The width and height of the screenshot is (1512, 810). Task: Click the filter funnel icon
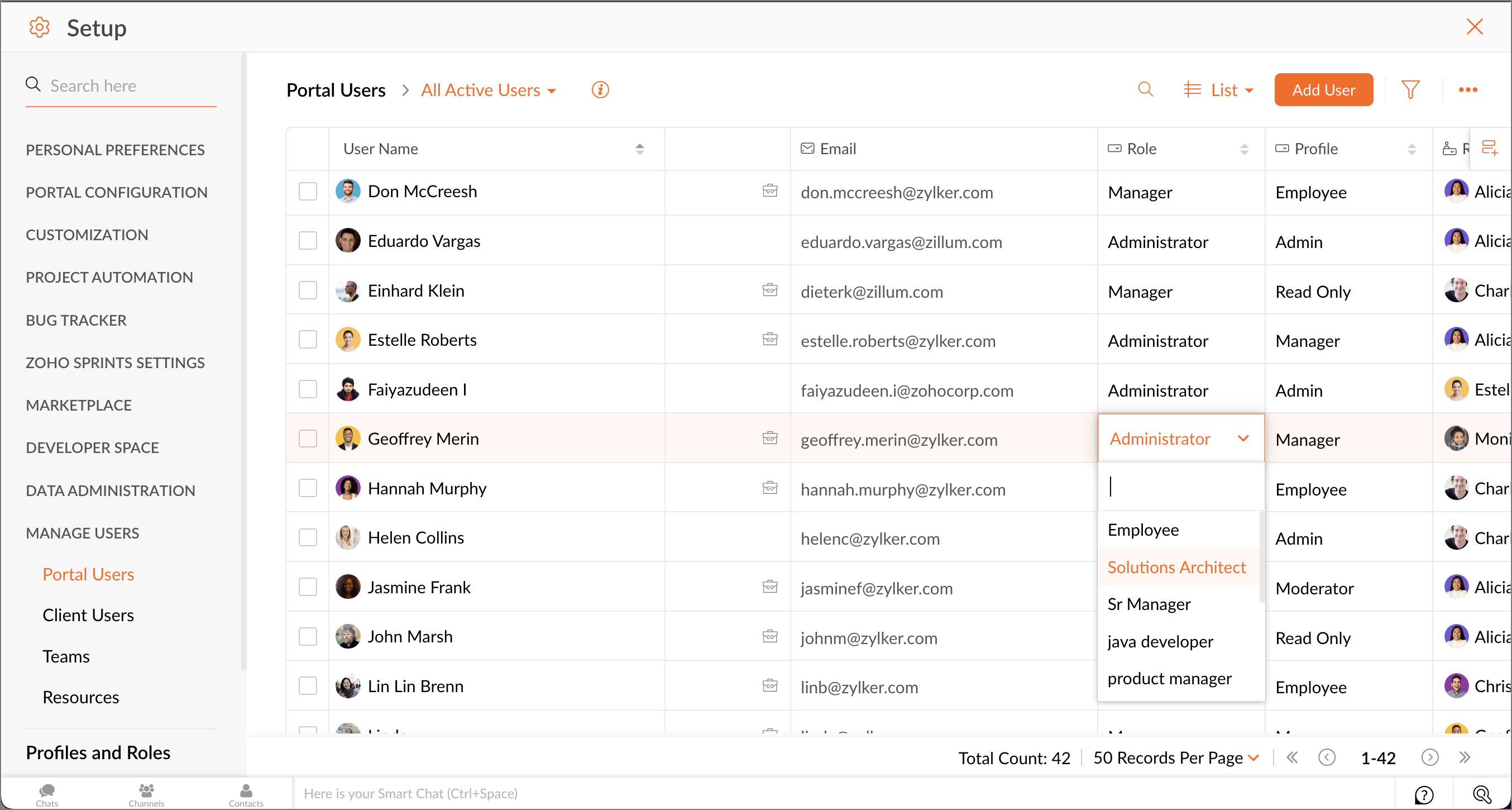tap(1410, 90)
